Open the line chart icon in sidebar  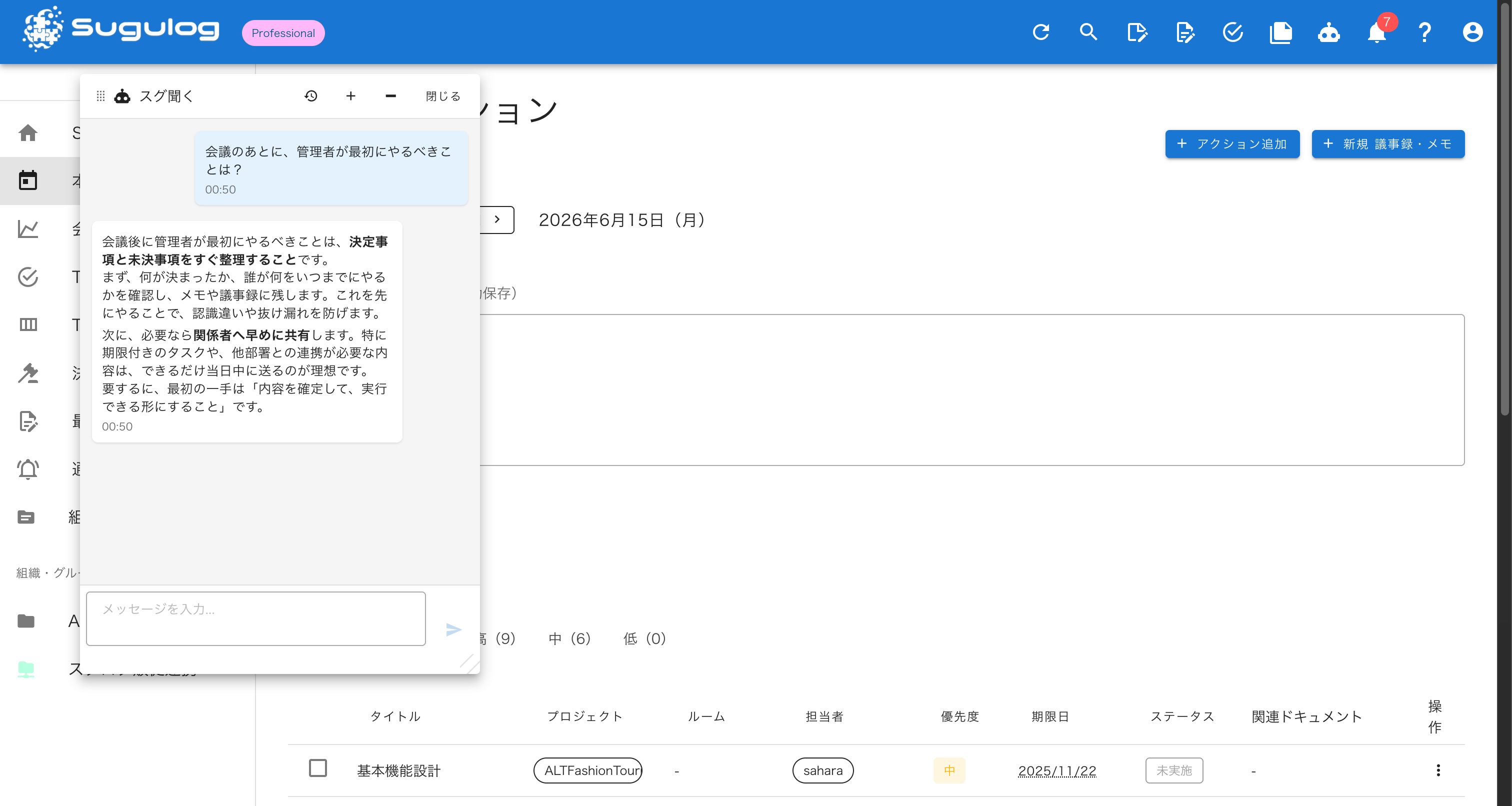[27, 228]
